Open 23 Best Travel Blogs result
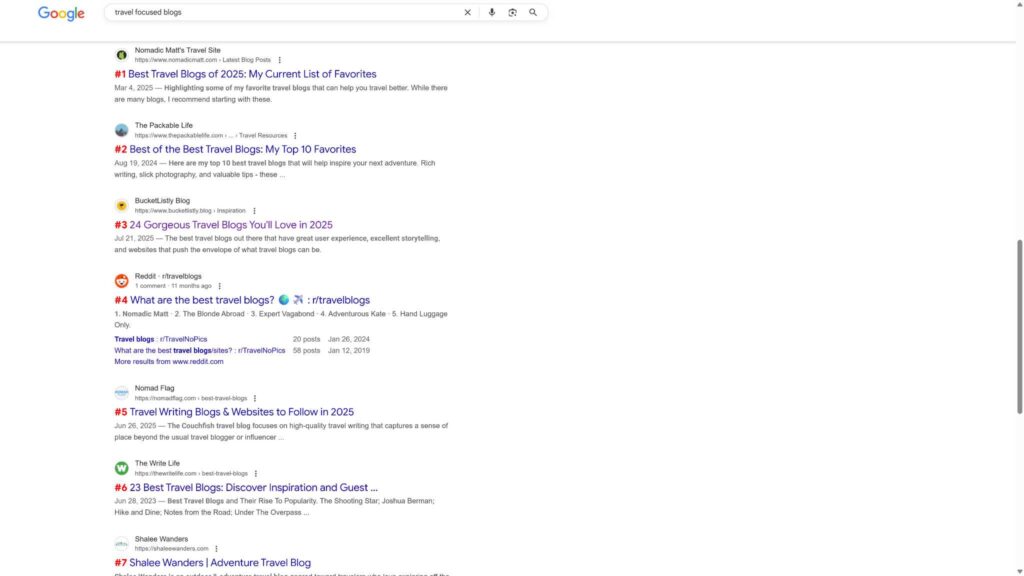This screenshot has width=1024, height=576. pos(253,487)
